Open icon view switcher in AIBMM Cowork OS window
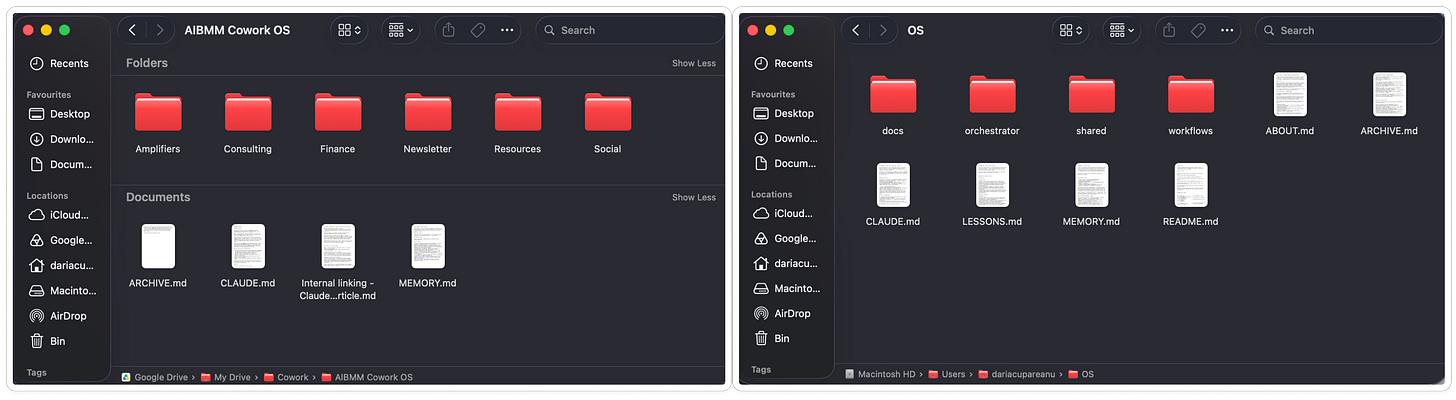This screenshot has width=1456, height=400. pos(350,30)
